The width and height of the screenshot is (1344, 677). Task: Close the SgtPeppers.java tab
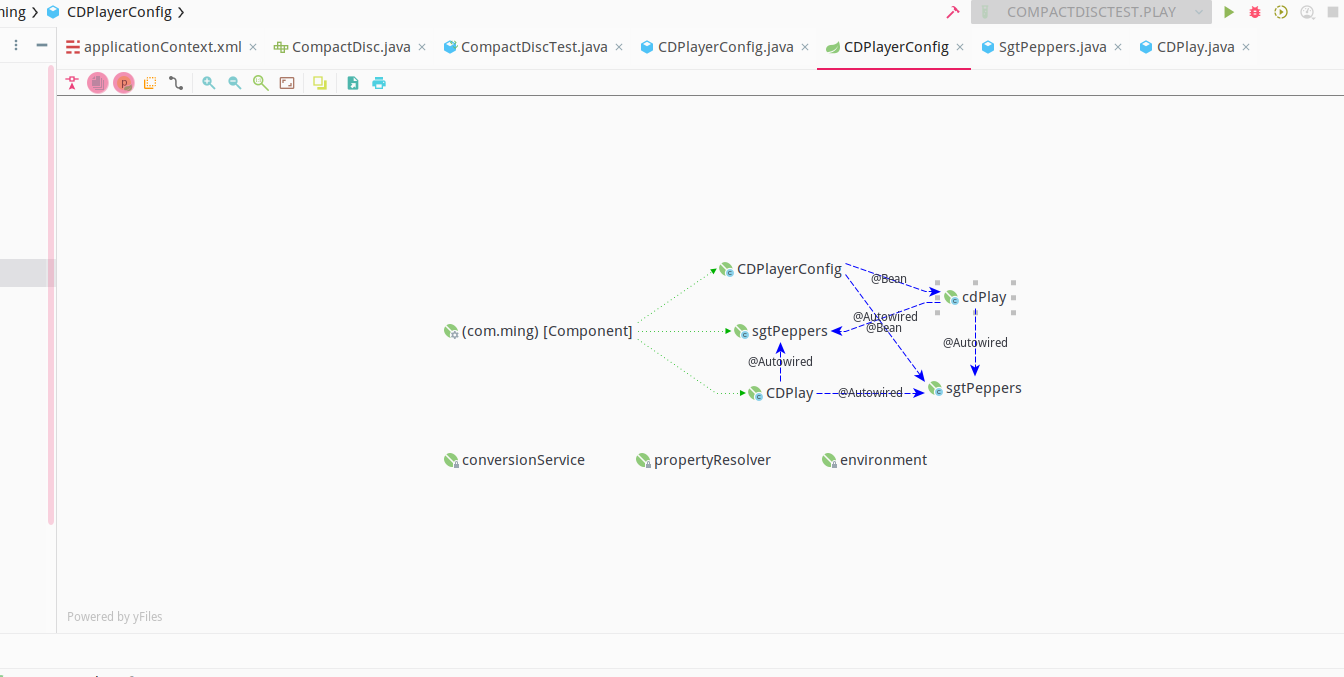click(x=1118, y=47)
